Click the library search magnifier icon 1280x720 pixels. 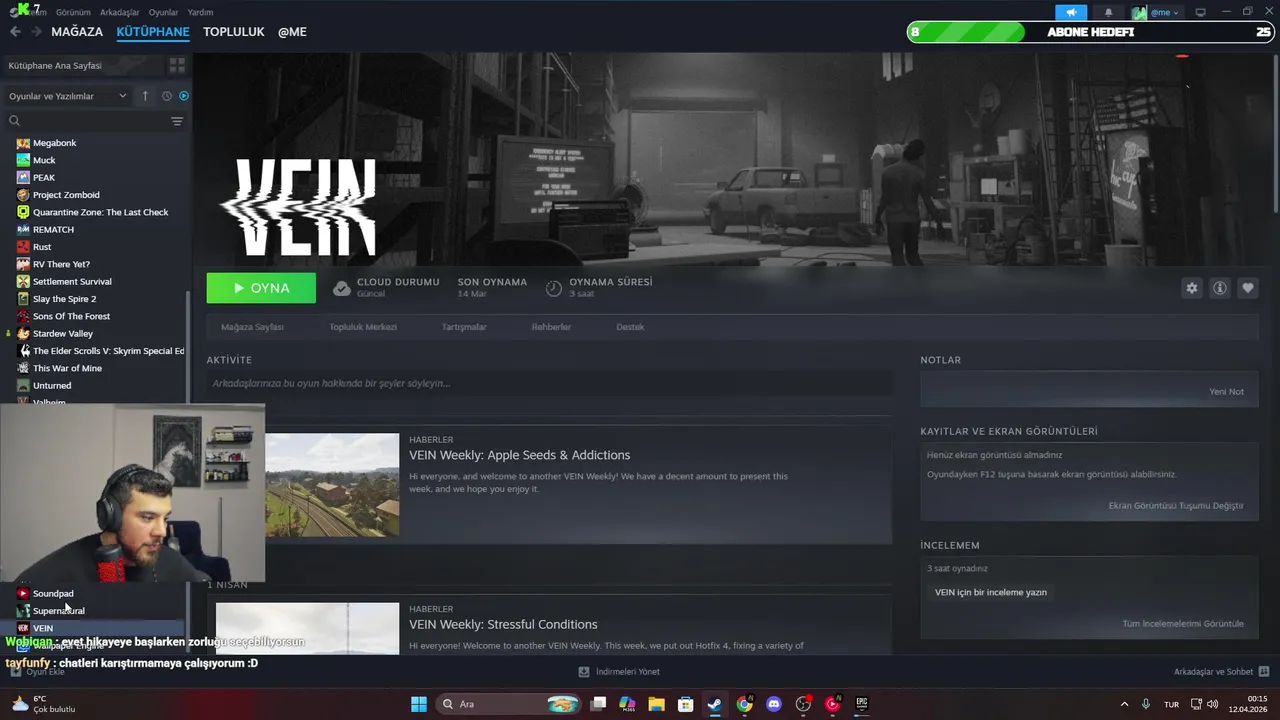pyautogui.click(x=14, y=121)
